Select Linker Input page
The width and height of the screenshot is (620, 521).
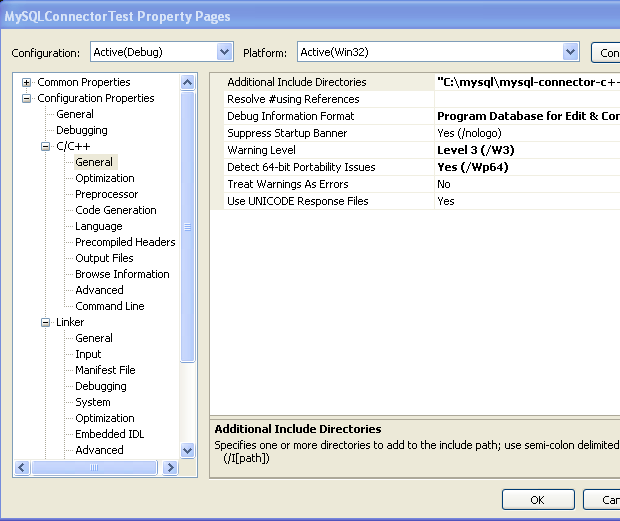(88, 354)
